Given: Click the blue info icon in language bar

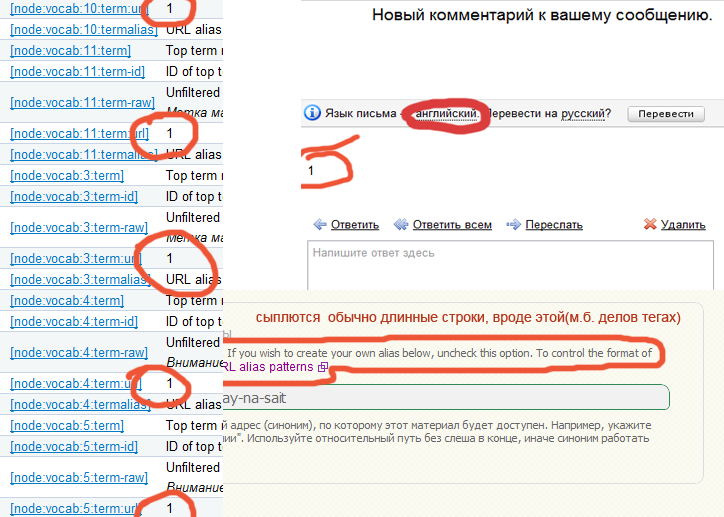Looking at the screenshot, I should (x=312, y=113).
